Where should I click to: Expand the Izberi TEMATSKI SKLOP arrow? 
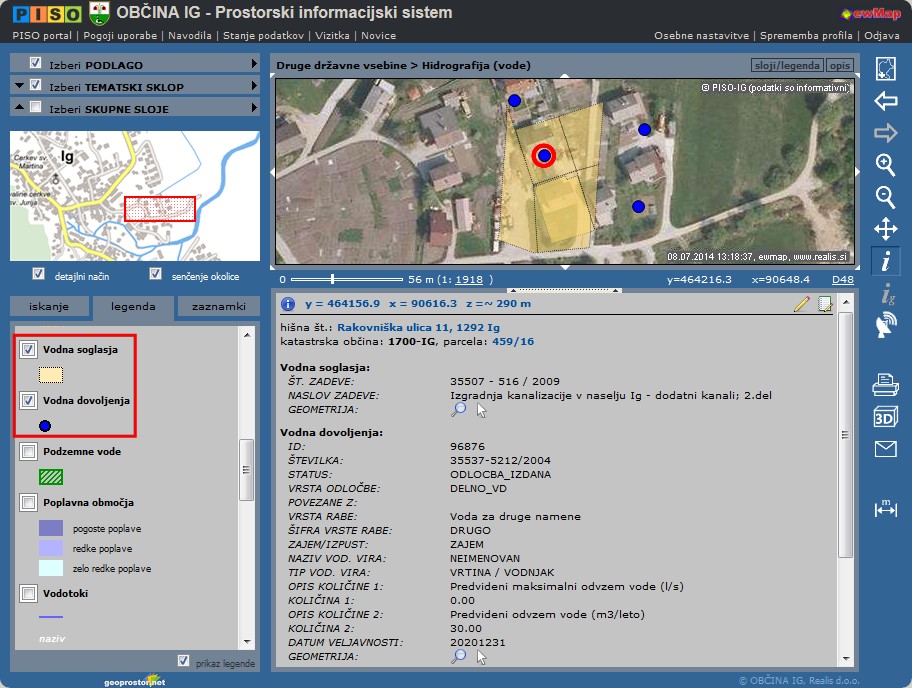tap(255, 87)
